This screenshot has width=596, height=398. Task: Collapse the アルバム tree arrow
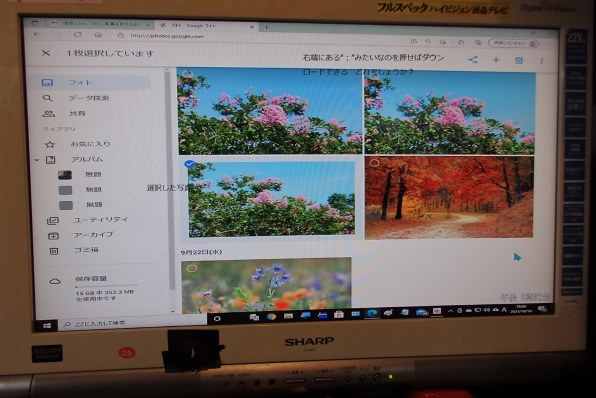[36, 160]
